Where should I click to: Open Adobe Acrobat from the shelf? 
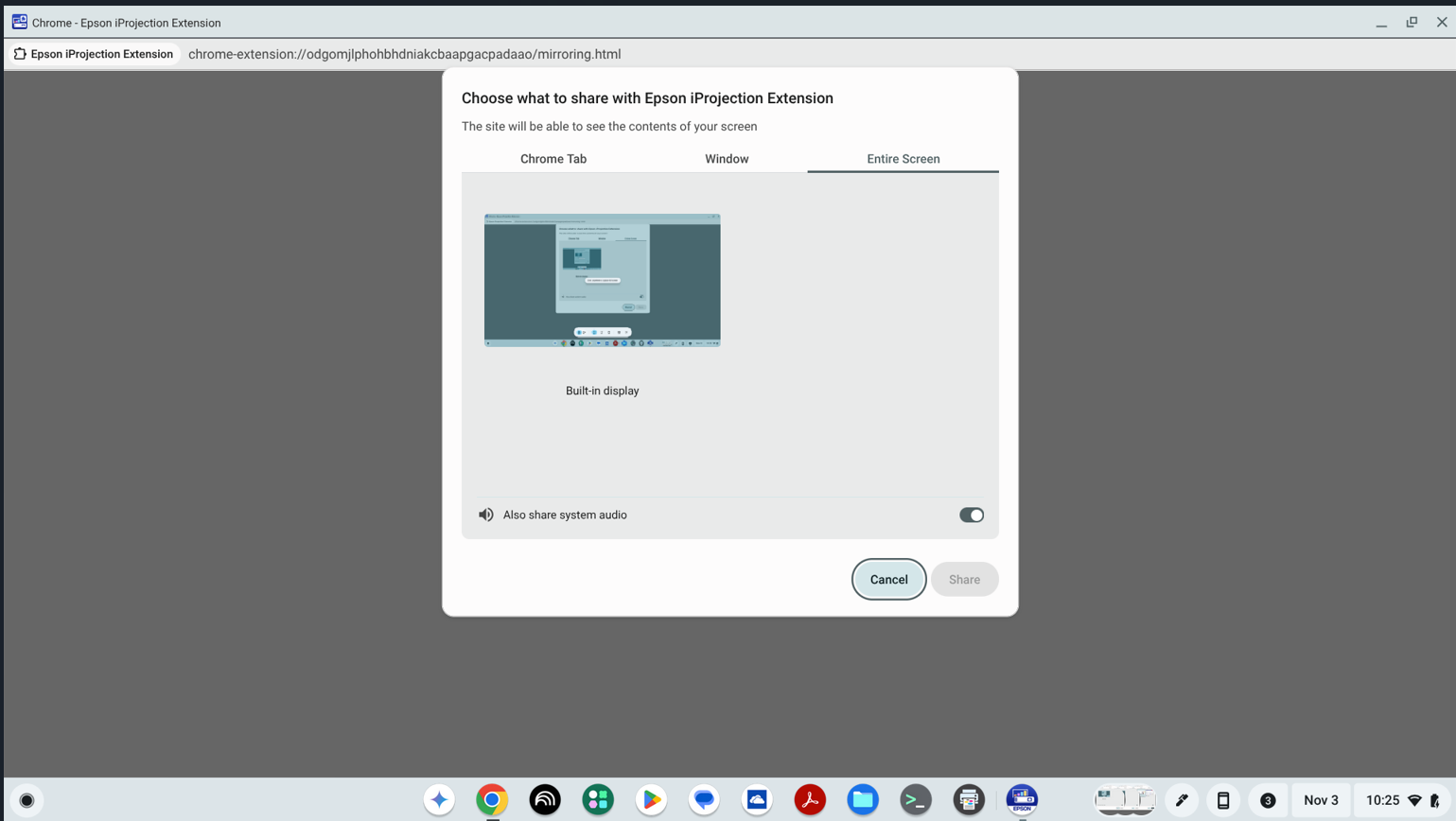pyautogui.click(x=810, y=800)
